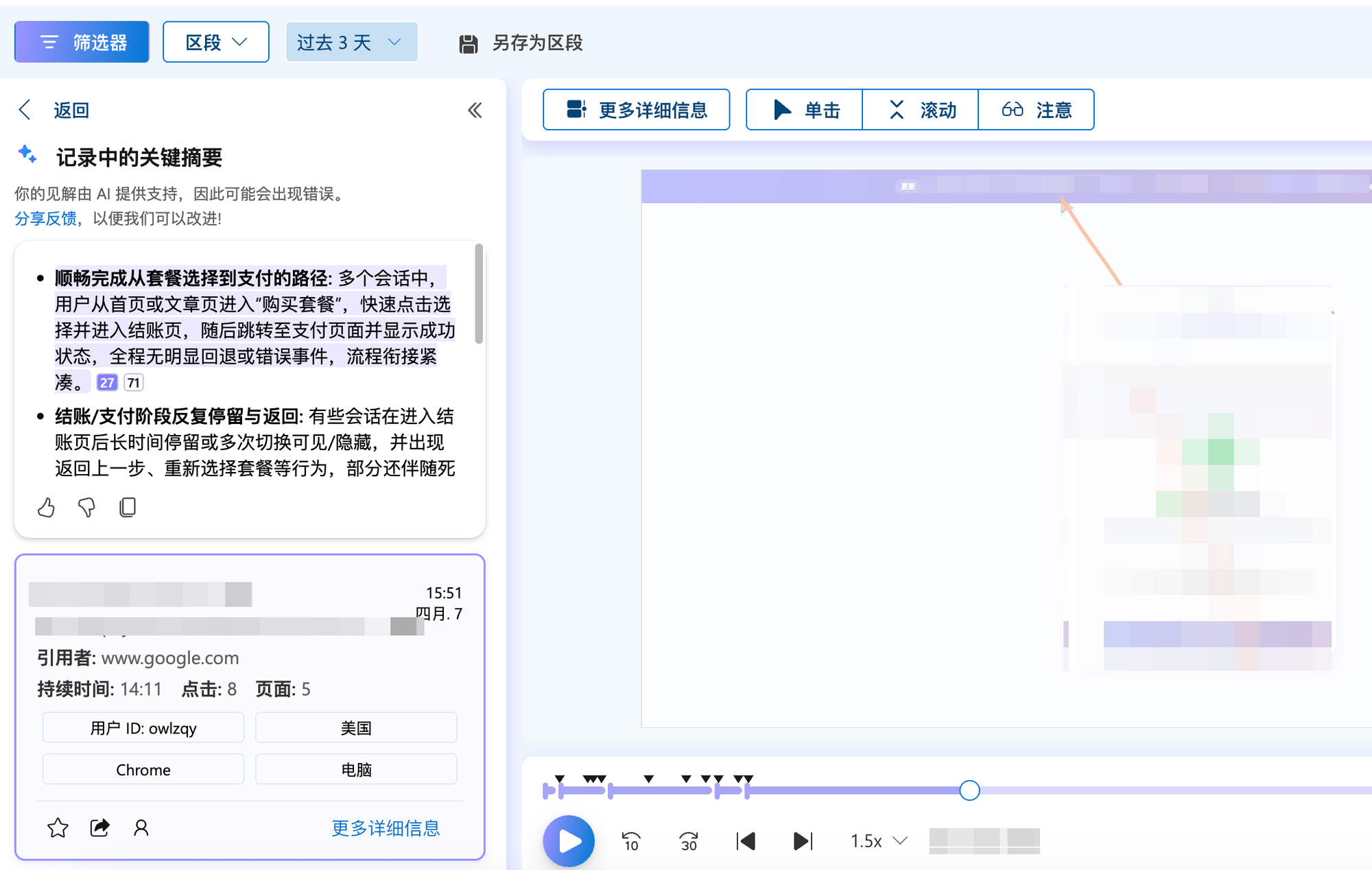Open the 筛选器 filter panel
Image resolution: width=1372 pixels, height=870 pixels.
[x=82, y=43]
